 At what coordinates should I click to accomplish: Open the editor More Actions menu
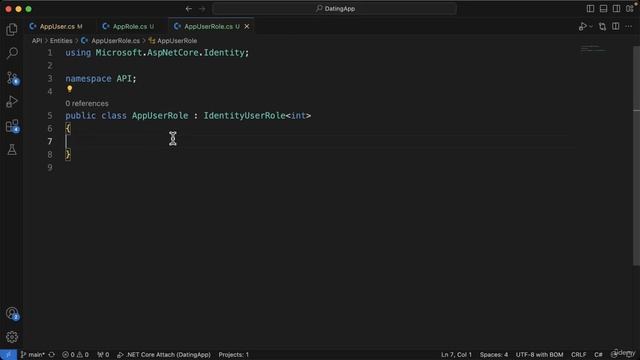[x=629, y=27]
